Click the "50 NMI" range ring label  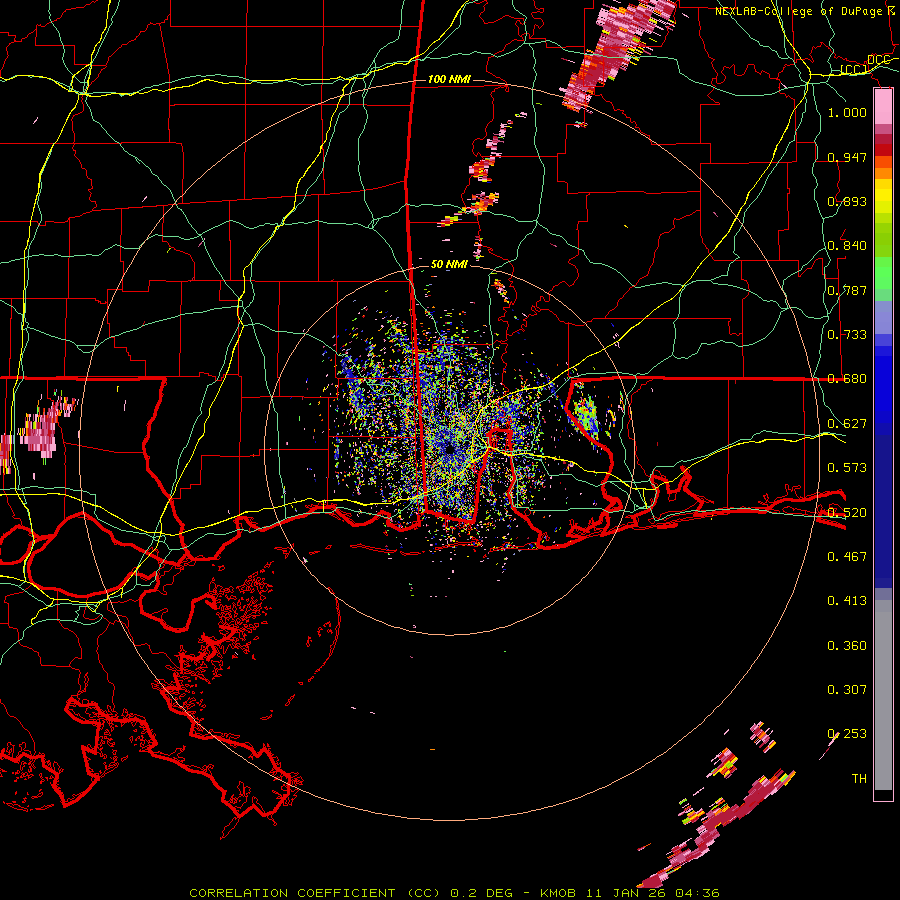pos(449,264)
